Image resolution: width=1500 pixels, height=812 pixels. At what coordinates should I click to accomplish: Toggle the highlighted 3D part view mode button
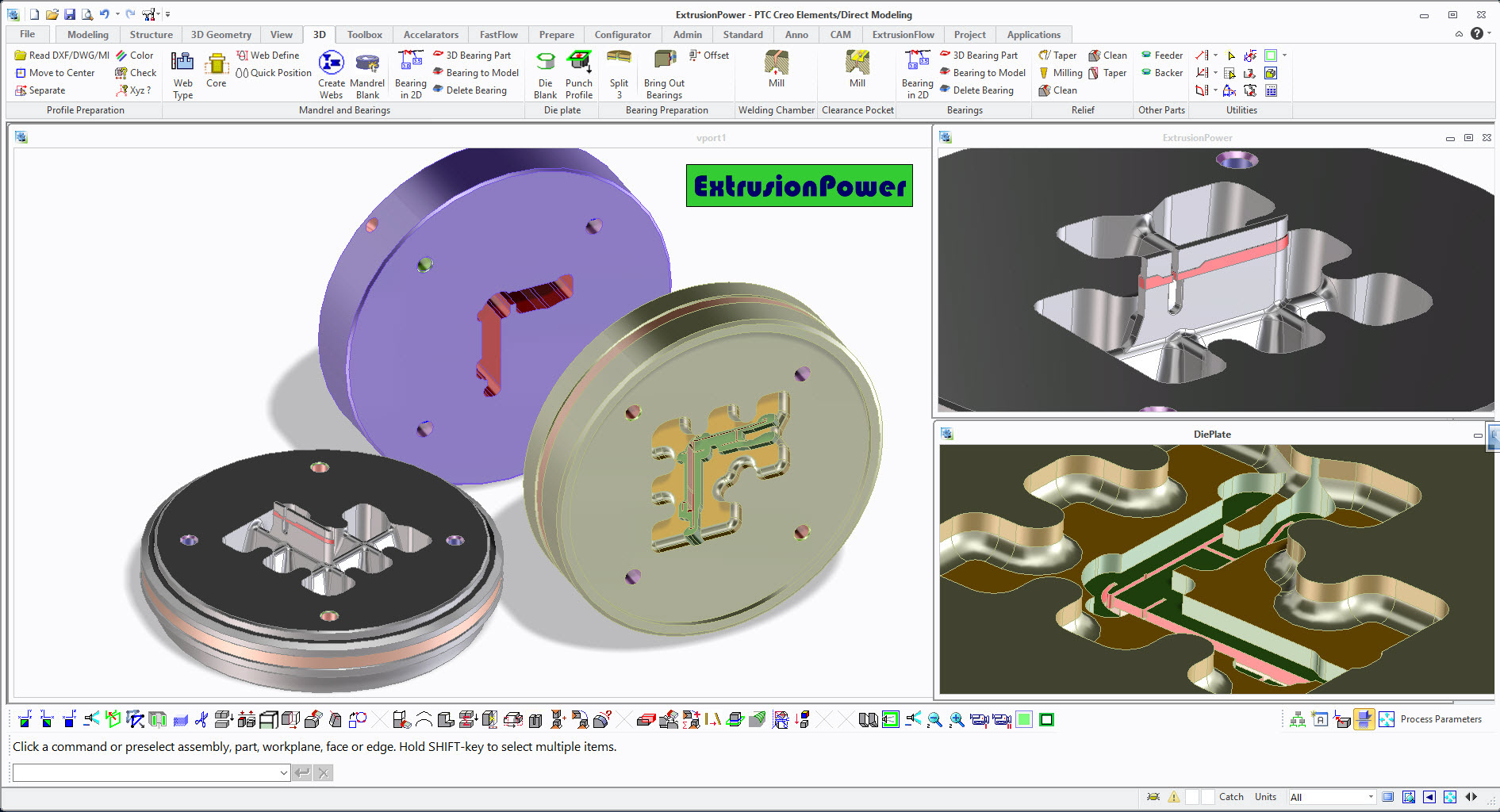coord(1364,719)
